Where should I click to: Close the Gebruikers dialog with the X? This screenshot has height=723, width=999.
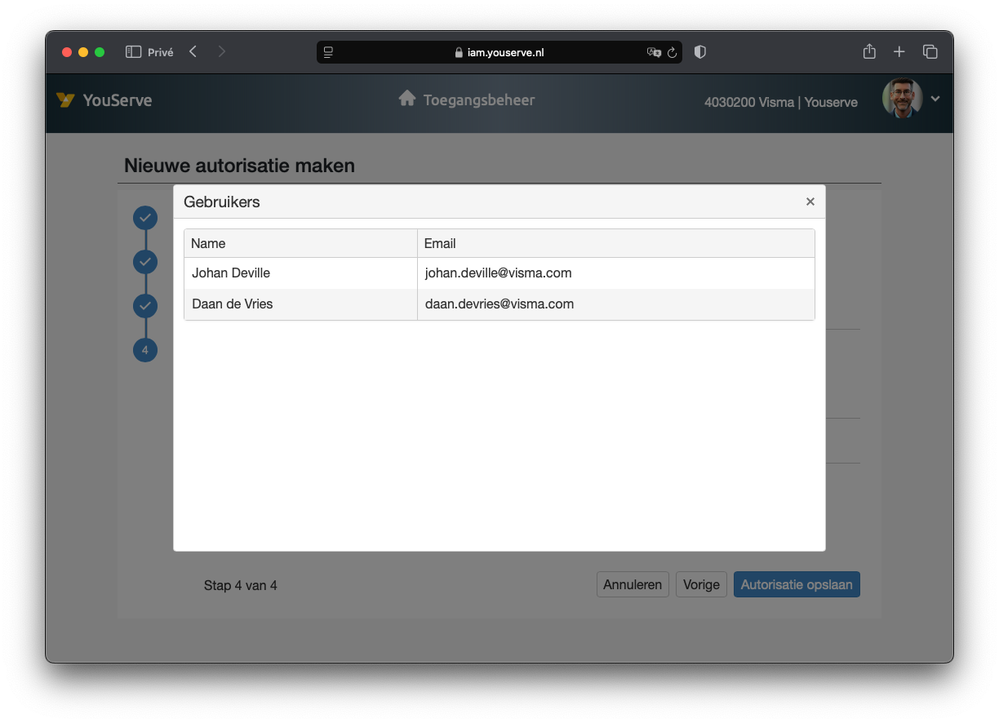coord(810,202)
